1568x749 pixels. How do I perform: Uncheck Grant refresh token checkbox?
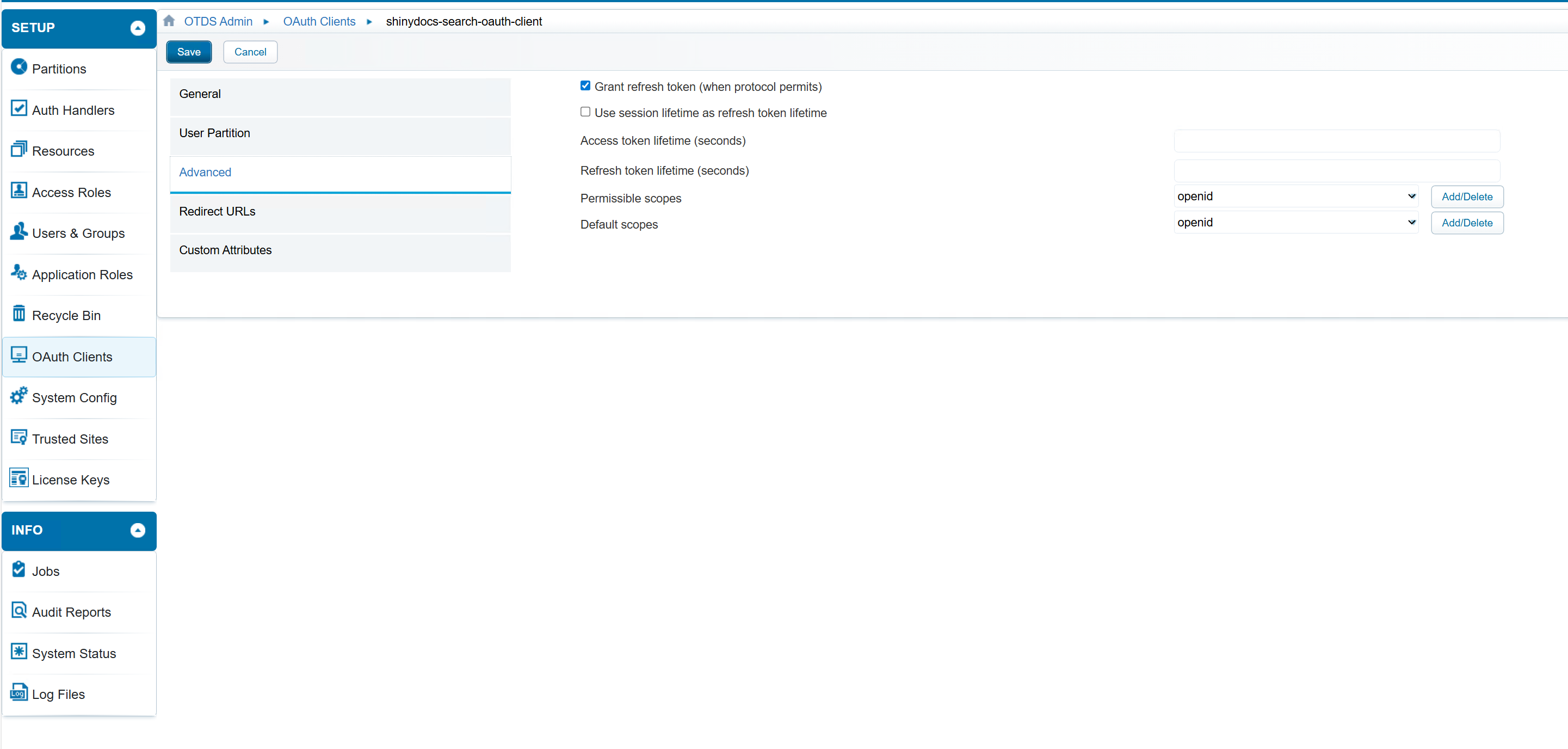585,86
